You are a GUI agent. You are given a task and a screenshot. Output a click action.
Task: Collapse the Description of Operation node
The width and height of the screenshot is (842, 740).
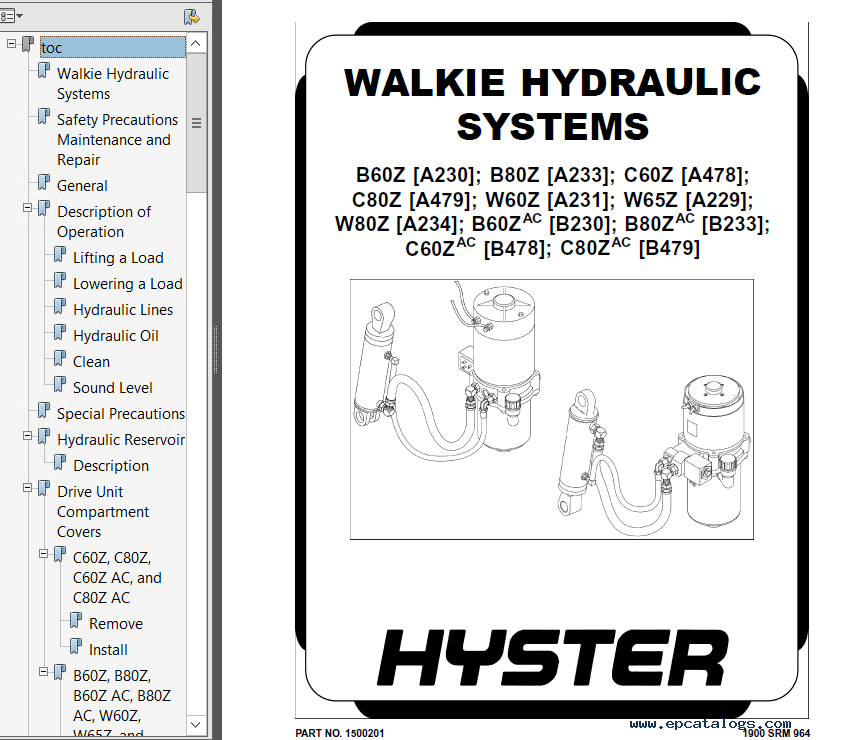[x=27, y=207]
